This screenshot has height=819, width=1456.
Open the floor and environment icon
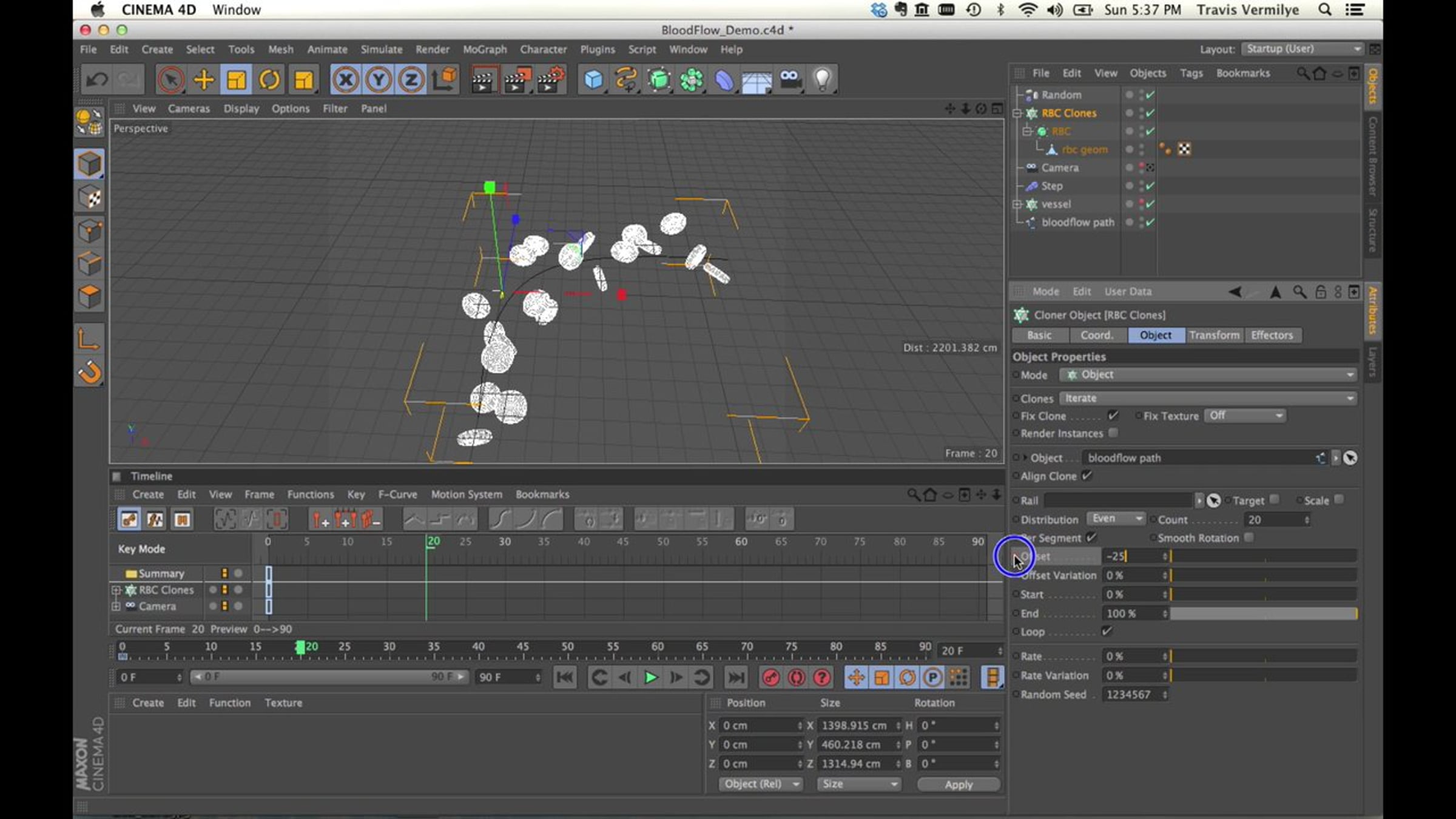click(757, 79)
